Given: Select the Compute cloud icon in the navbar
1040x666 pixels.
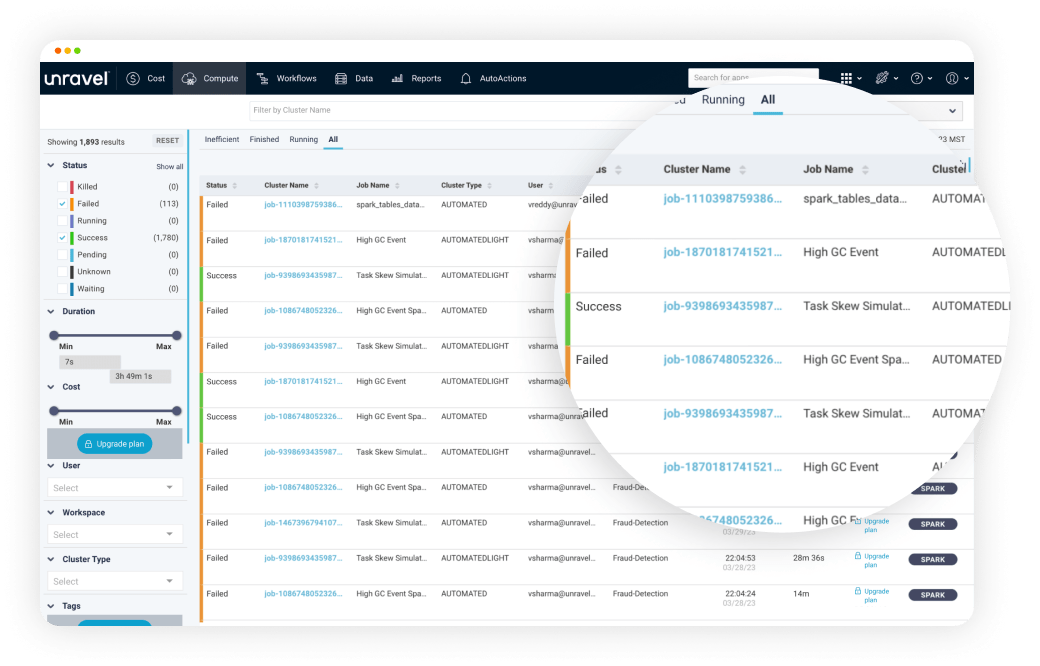Looking at the screenshot, I should 189,78.
